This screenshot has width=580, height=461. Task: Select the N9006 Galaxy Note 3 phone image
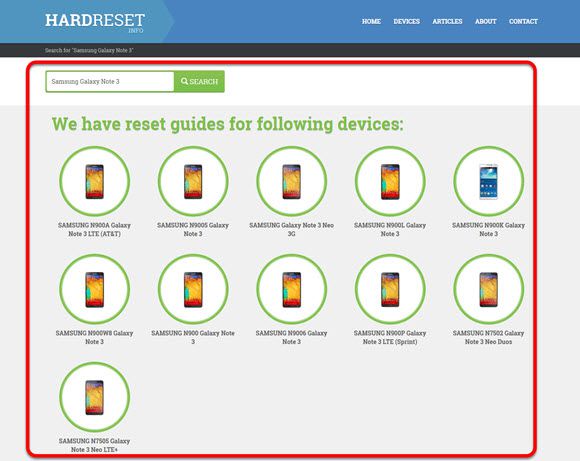coord(291,289)
